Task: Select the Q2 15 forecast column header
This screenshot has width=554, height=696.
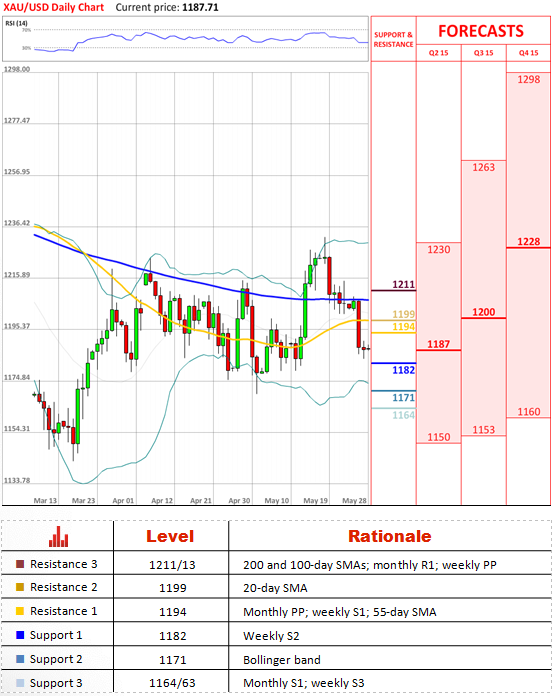Action: click(x=439, y=53)
